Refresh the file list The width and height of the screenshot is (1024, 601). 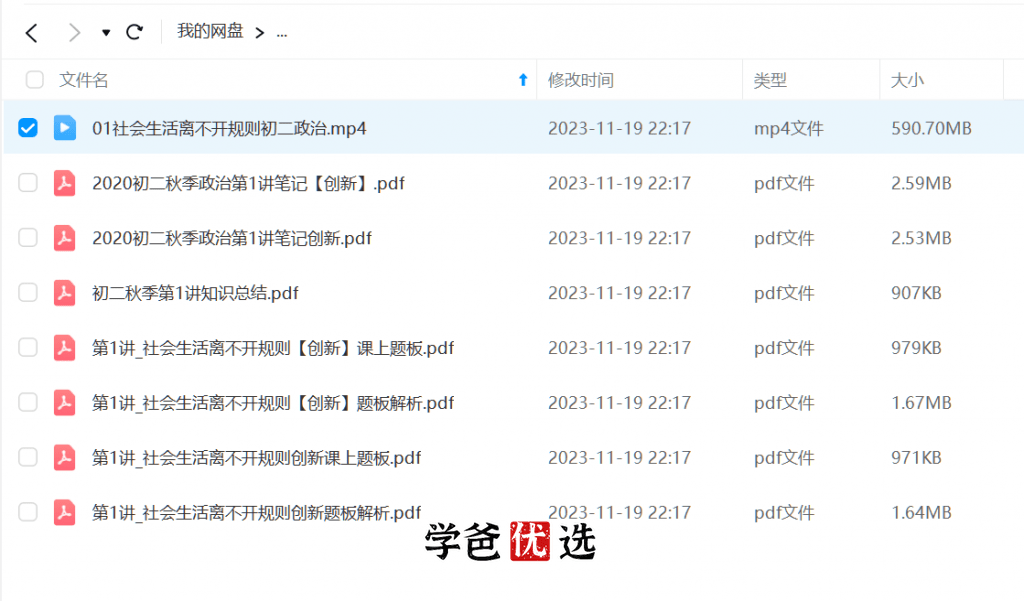[135, 32]
